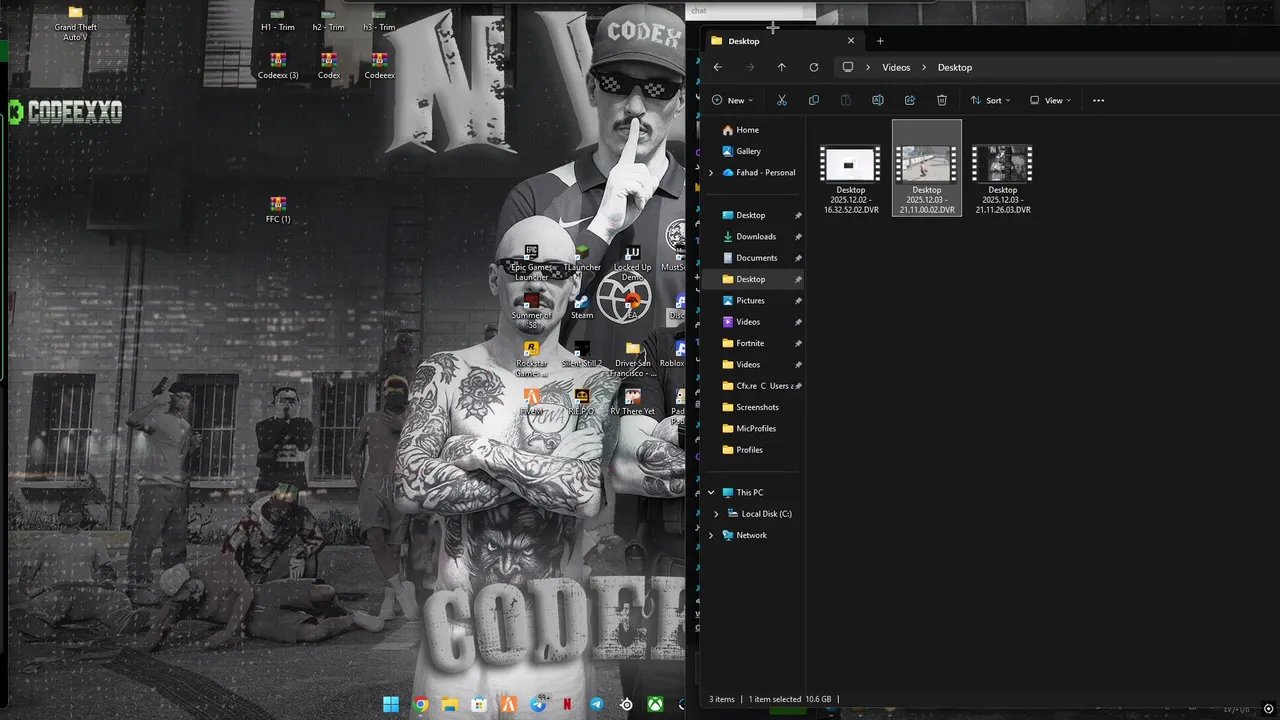Select the Locked Up Demo shortcut

click(632, 263)
